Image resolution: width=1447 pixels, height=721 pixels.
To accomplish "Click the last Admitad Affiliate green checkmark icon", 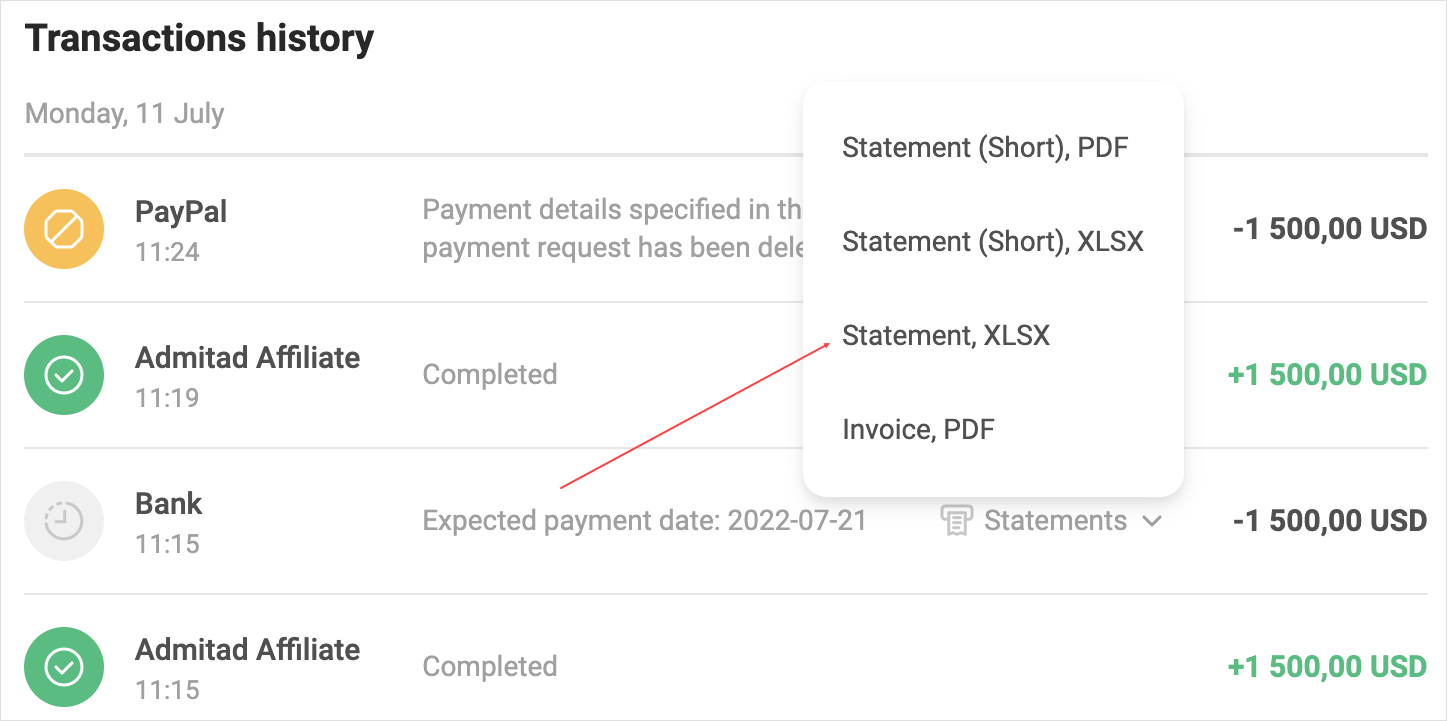I will point(64,667).
